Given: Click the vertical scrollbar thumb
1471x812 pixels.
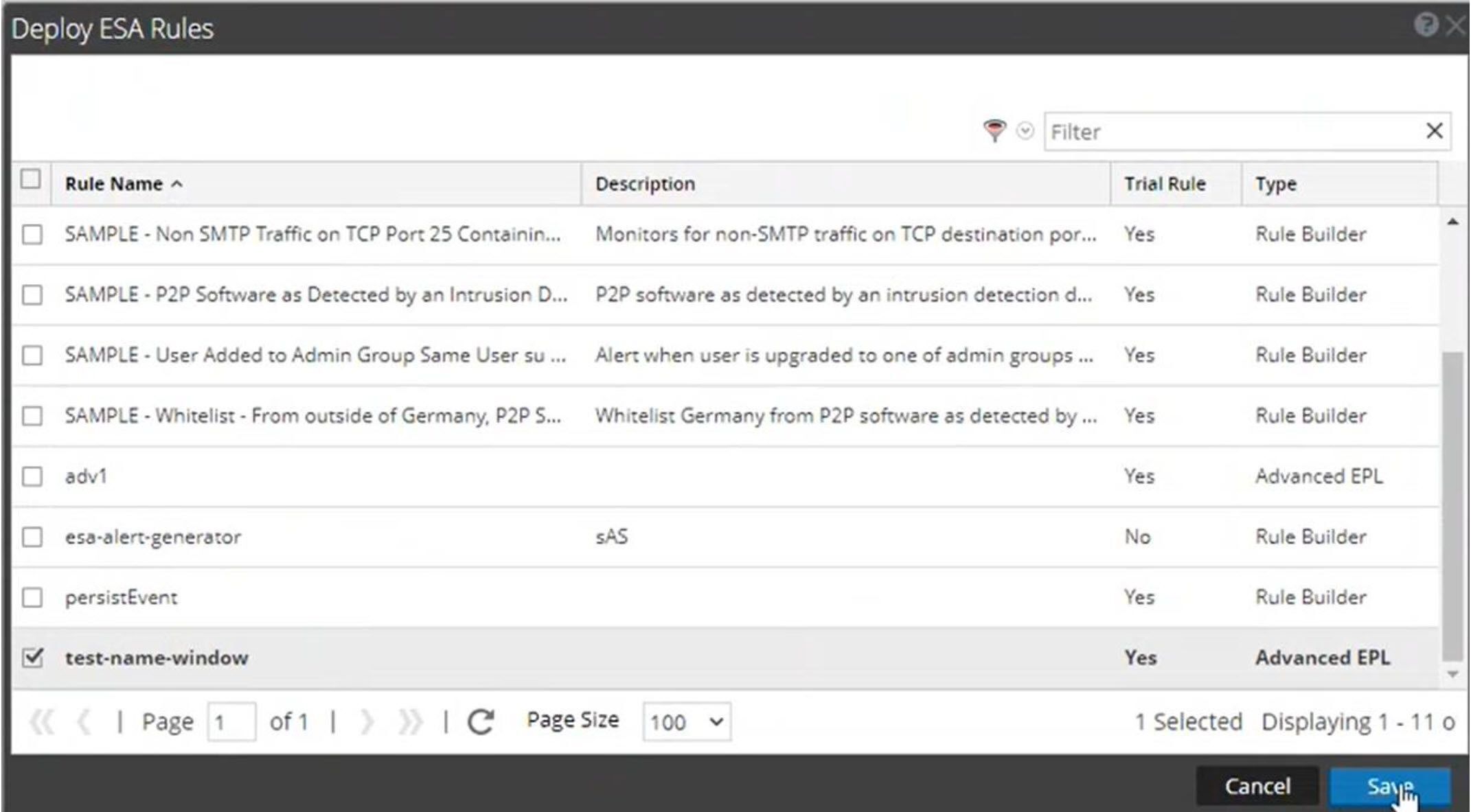Looking at the screenshot, I should 1452,508.
